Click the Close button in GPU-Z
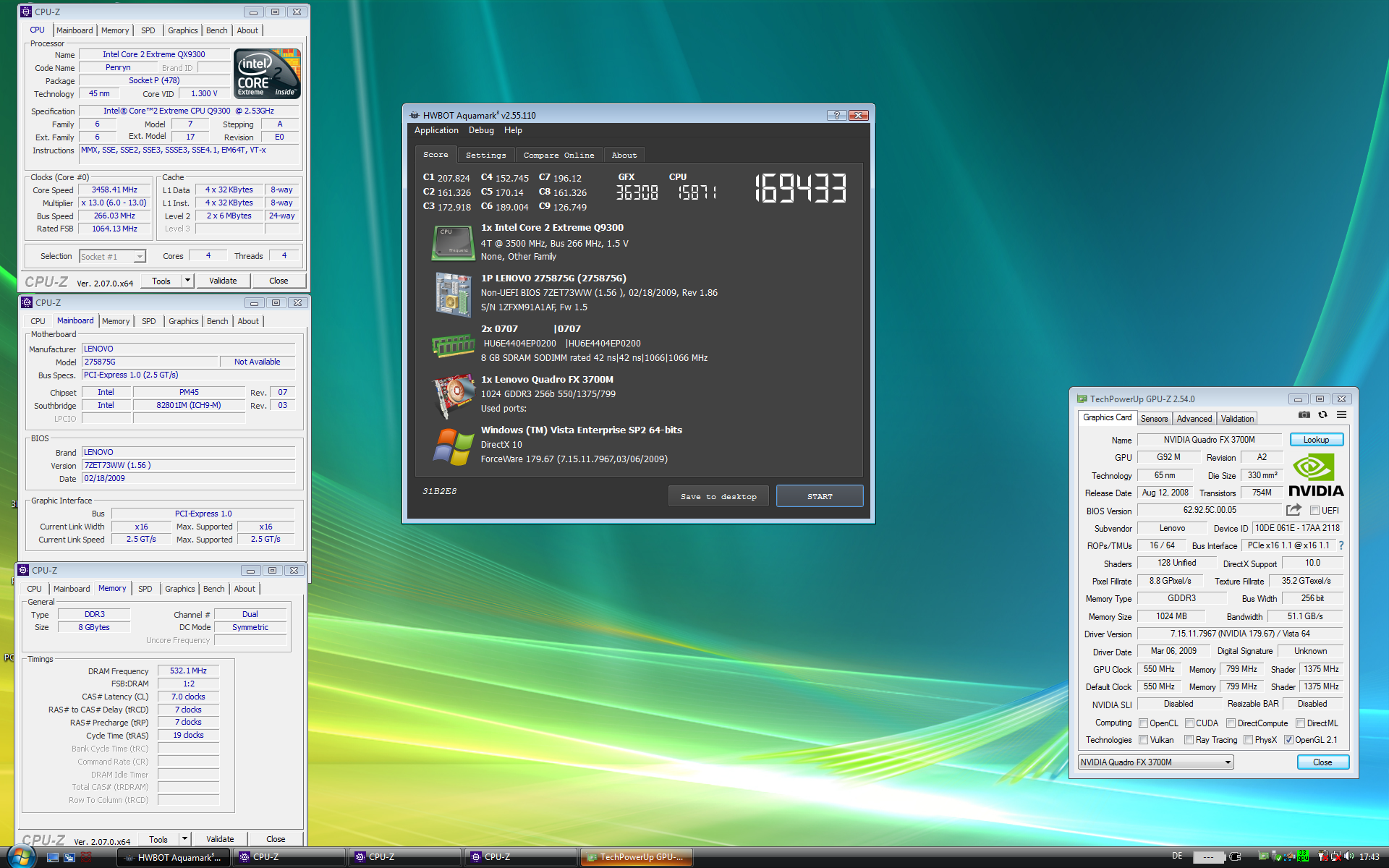 coord(1322,762)
